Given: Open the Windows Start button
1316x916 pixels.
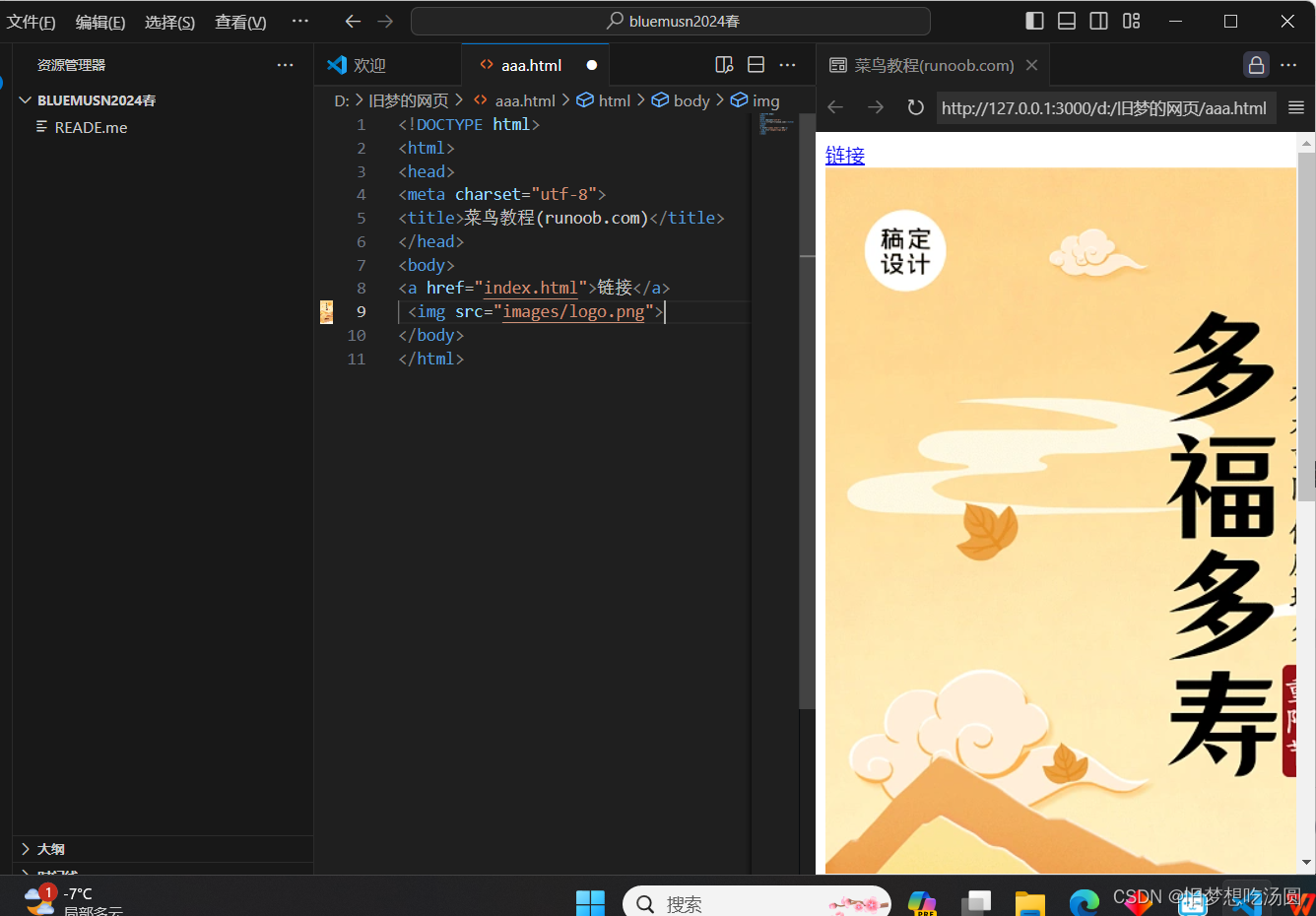Looking at the screenshot, I should pyautogui.click(x=590, y=901).
